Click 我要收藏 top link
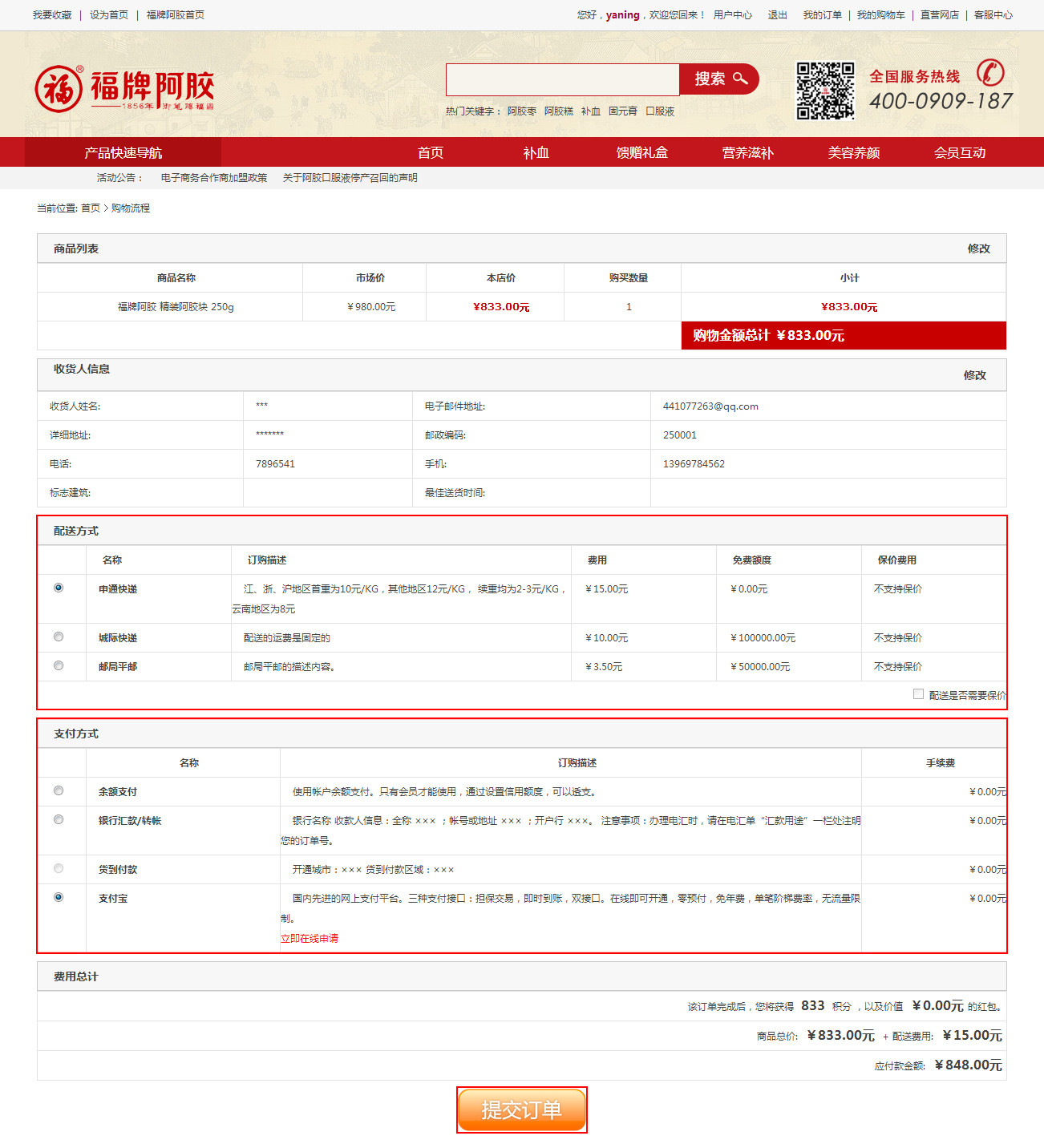Viewport: 1044px width, 1148px height. [52, 15]
